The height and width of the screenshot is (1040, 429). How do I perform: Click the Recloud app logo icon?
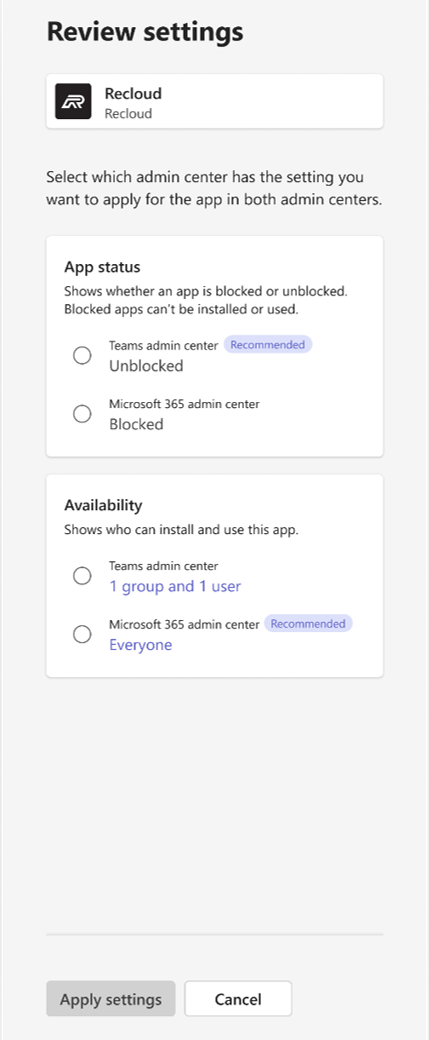(73, 101)
